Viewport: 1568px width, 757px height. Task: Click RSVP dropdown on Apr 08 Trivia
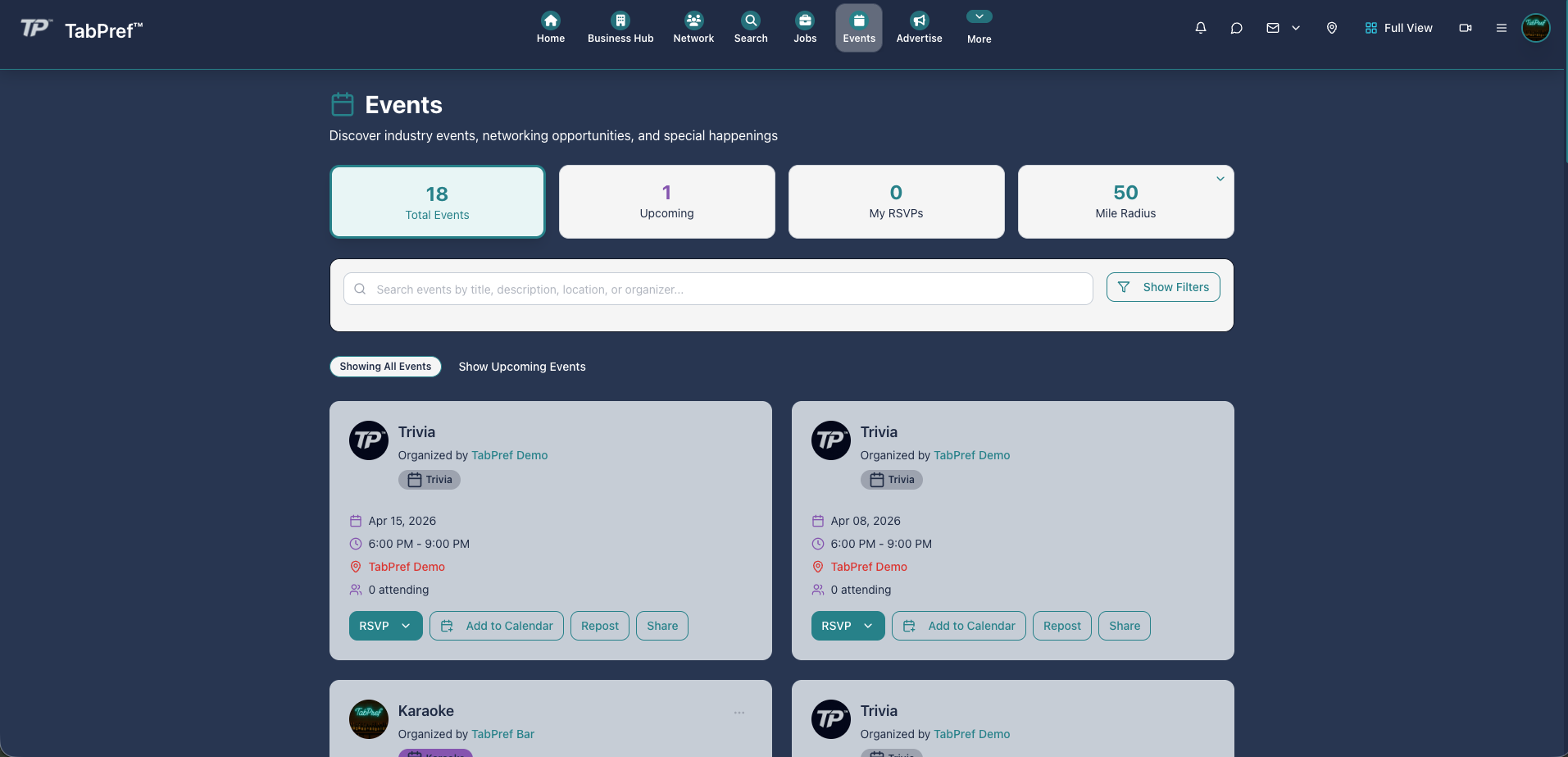(848, 626)
